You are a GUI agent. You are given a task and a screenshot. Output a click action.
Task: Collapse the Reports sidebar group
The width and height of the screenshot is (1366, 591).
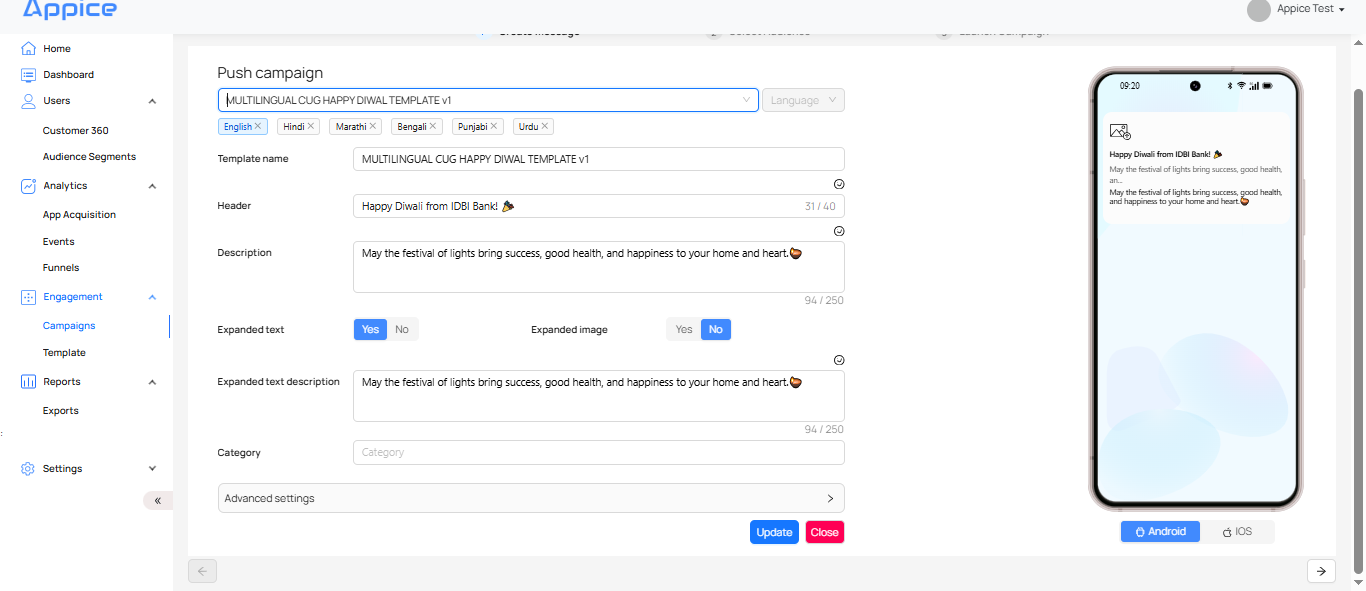pyautogui.click(x=152, y=382)
